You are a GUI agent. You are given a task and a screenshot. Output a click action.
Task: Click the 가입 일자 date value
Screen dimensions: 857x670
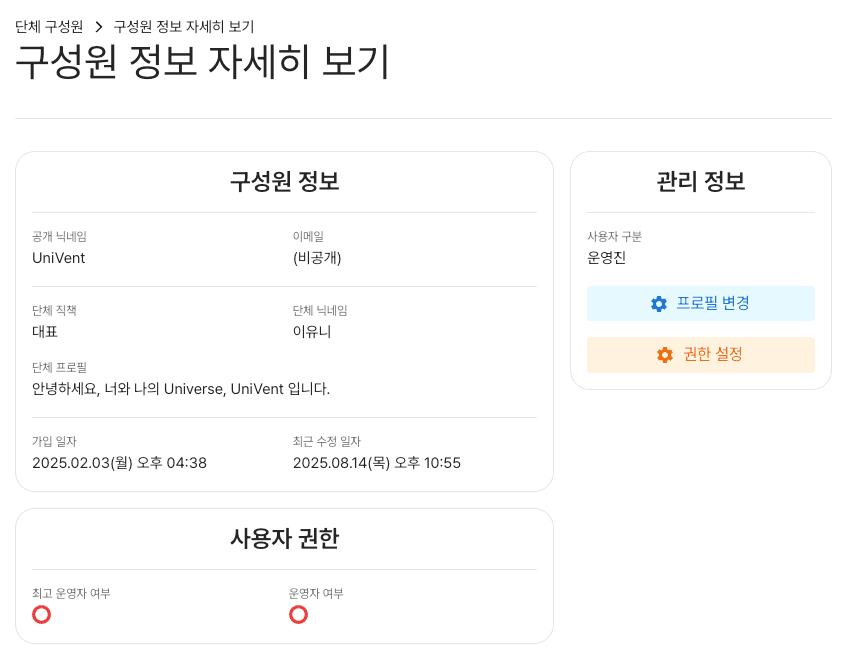point(119,463)
